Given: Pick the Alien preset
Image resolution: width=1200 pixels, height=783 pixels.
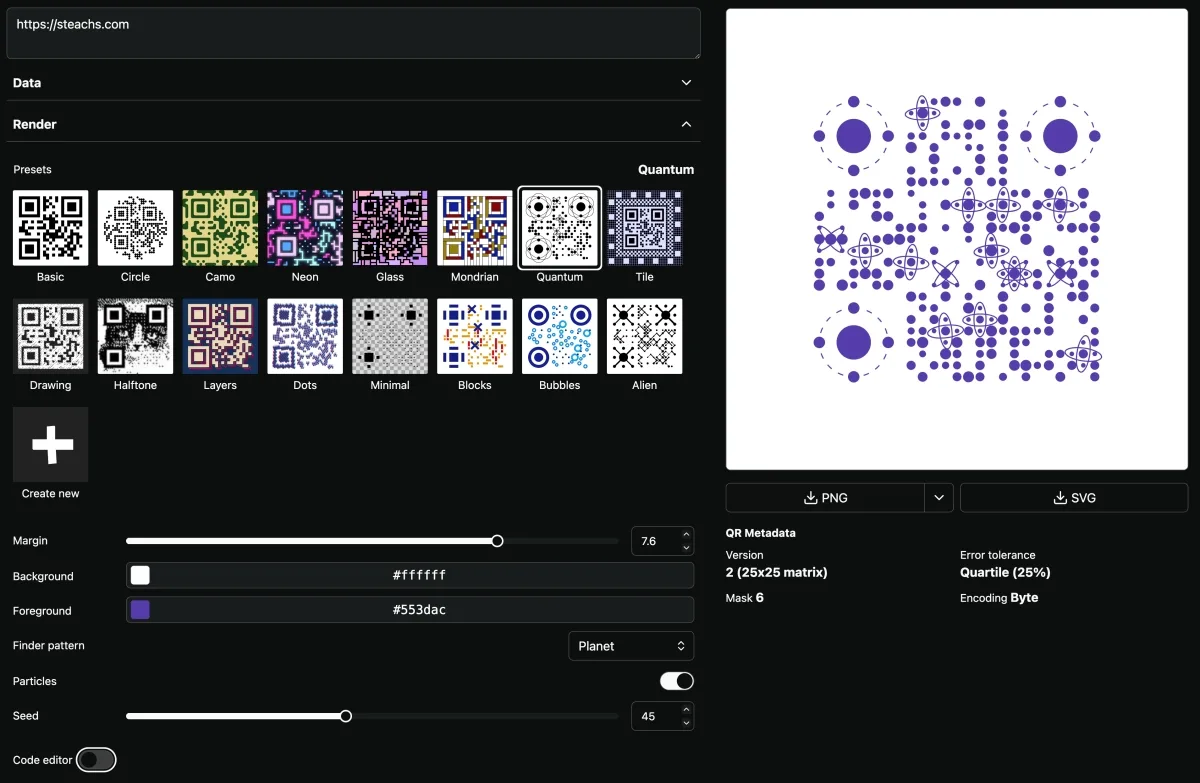Looking at the screenshot, I should point(645,336).
